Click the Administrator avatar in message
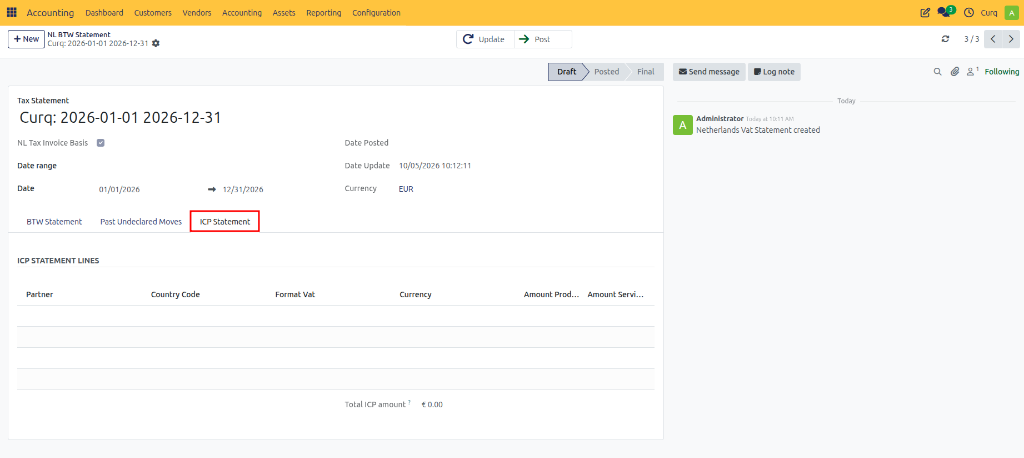 (682, 124)
